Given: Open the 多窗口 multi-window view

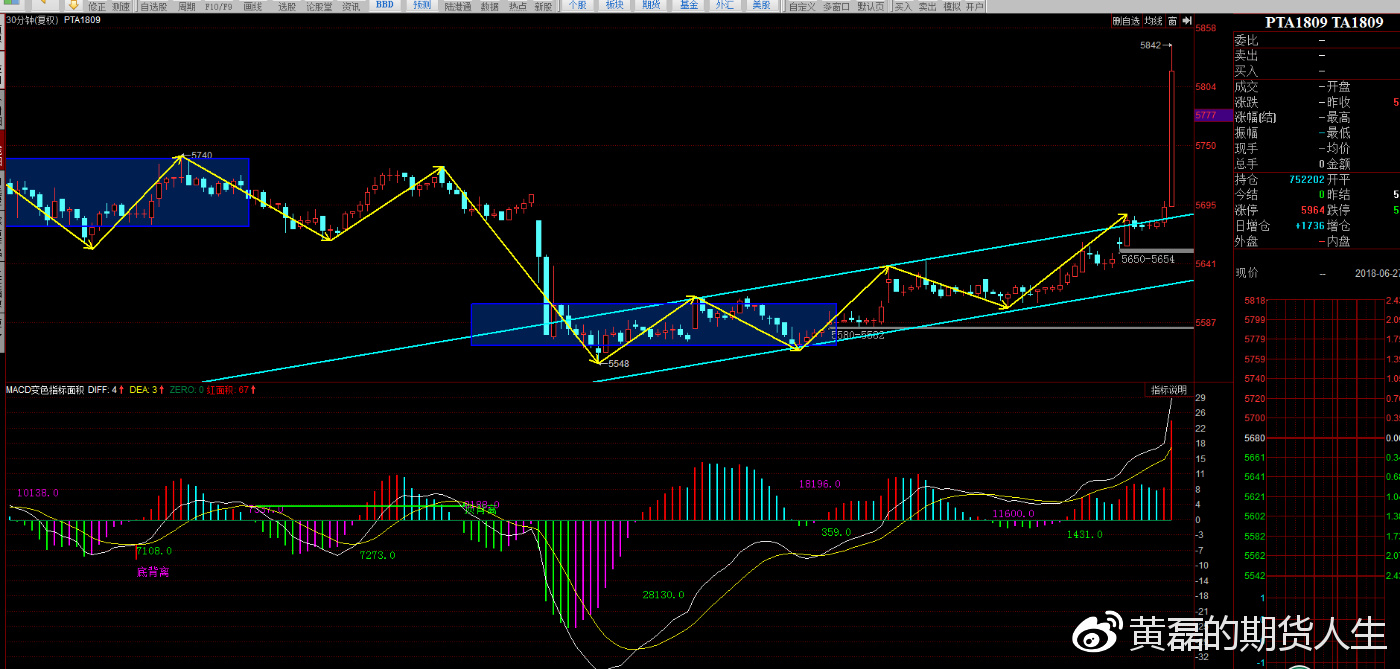Looking at the screenshot, I should click(837, 6).
